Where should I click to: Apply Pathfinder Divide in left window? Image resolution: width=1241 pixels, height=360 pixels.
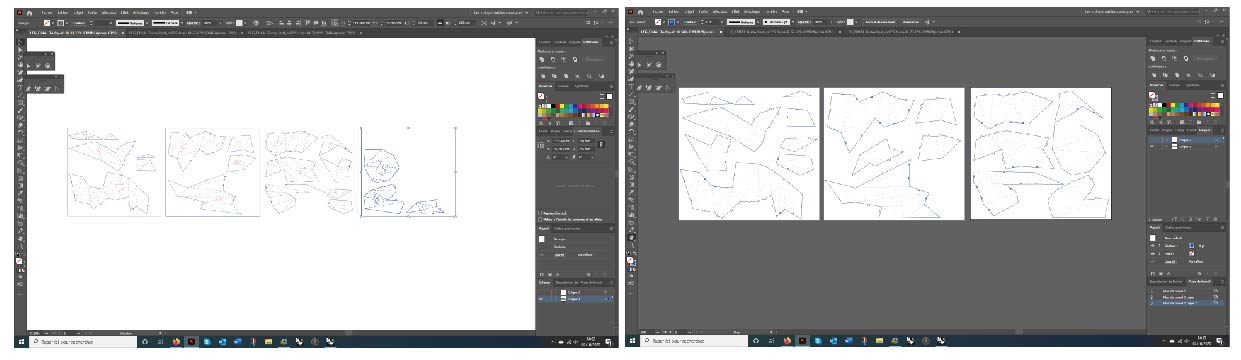(x=543, y=76)
